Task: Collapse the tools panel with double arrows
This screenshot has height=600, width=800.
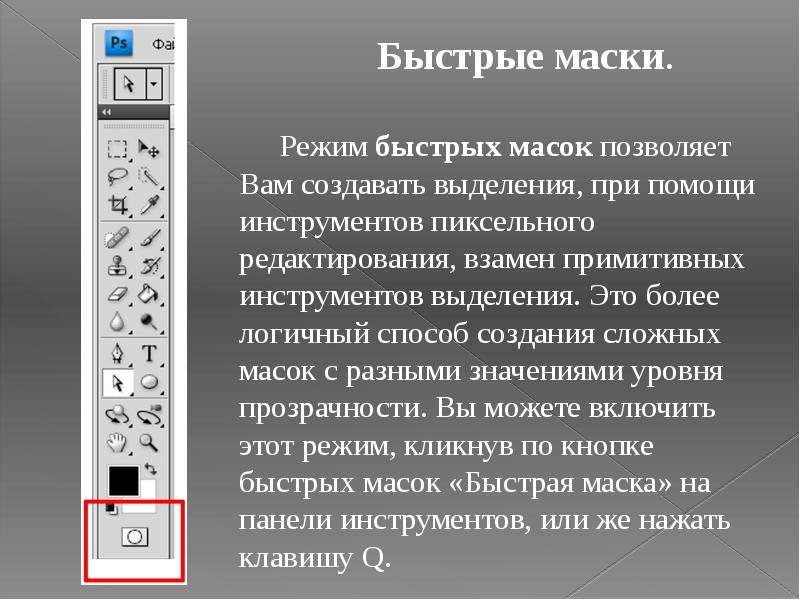Action: pyautogui.click(x=105, y=112)
